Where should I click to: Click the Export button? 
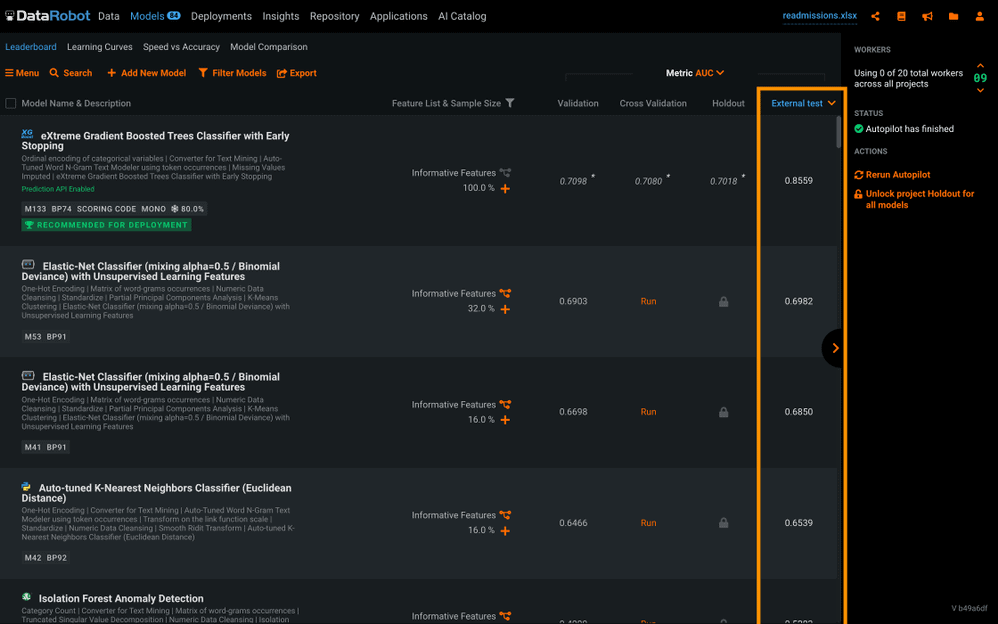(x=297, y=73)
